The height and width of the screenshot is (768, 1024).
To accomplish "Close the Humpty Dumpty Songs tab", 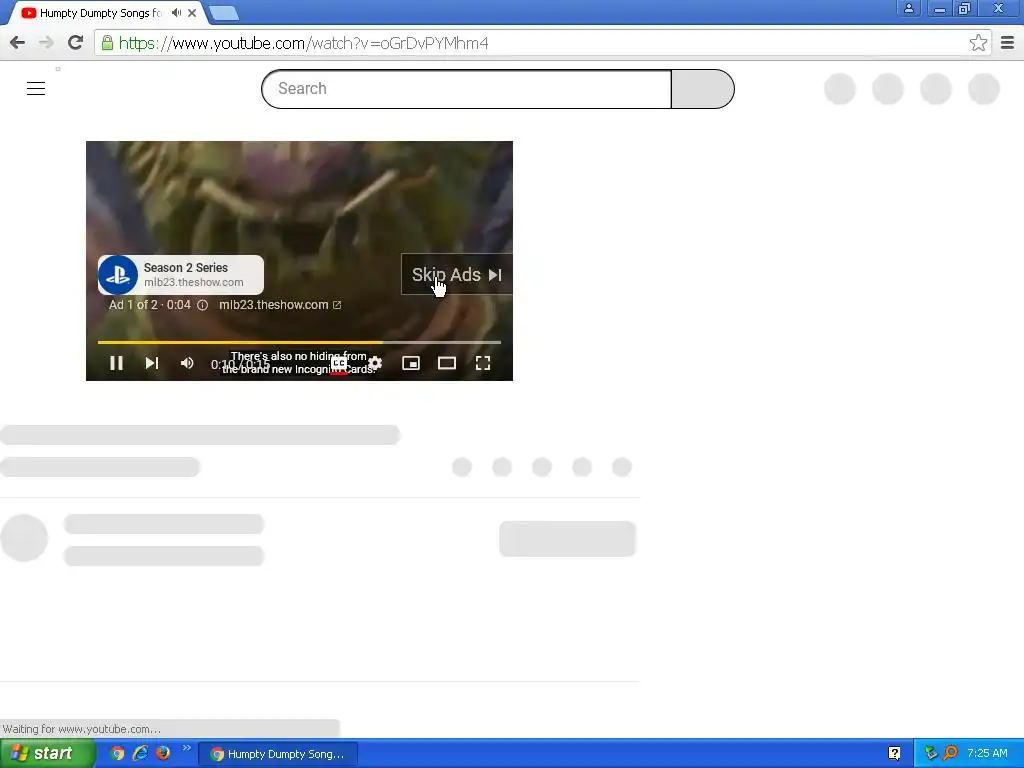I will pos(192,13).
